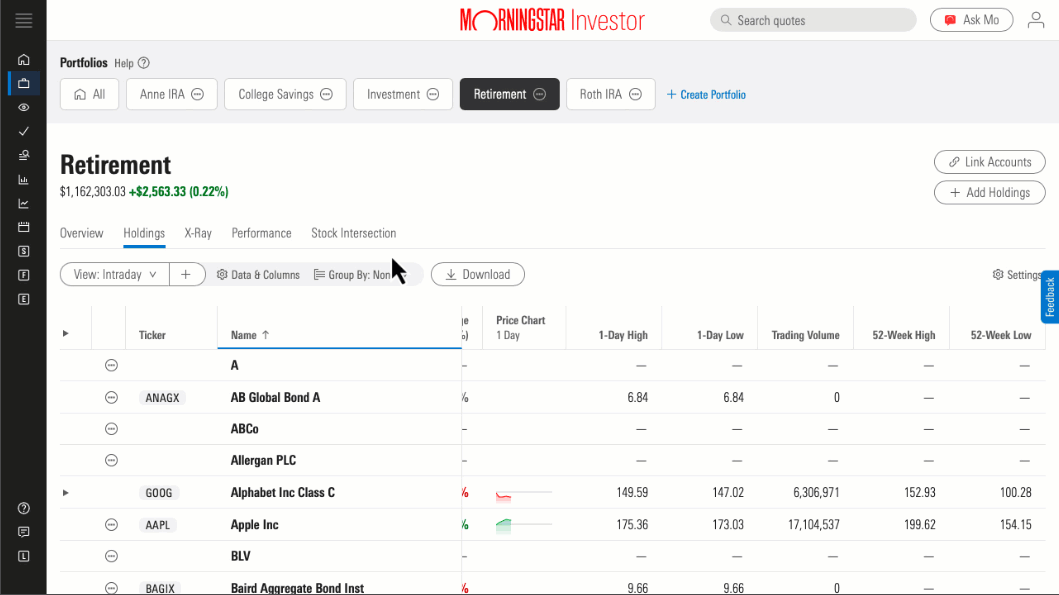Expand the Alphabet Inc Class C row
Screen dimensions: 1059x595
66,493
